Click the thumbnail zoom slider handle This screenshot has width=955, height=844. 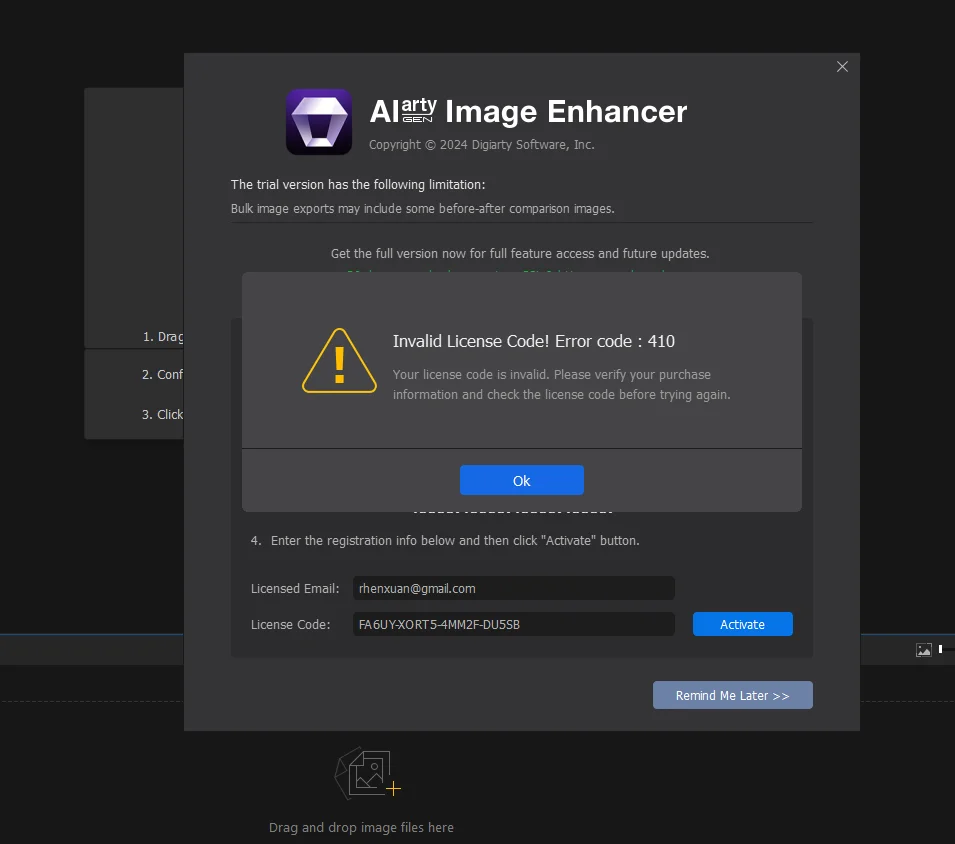coord(940,649)
